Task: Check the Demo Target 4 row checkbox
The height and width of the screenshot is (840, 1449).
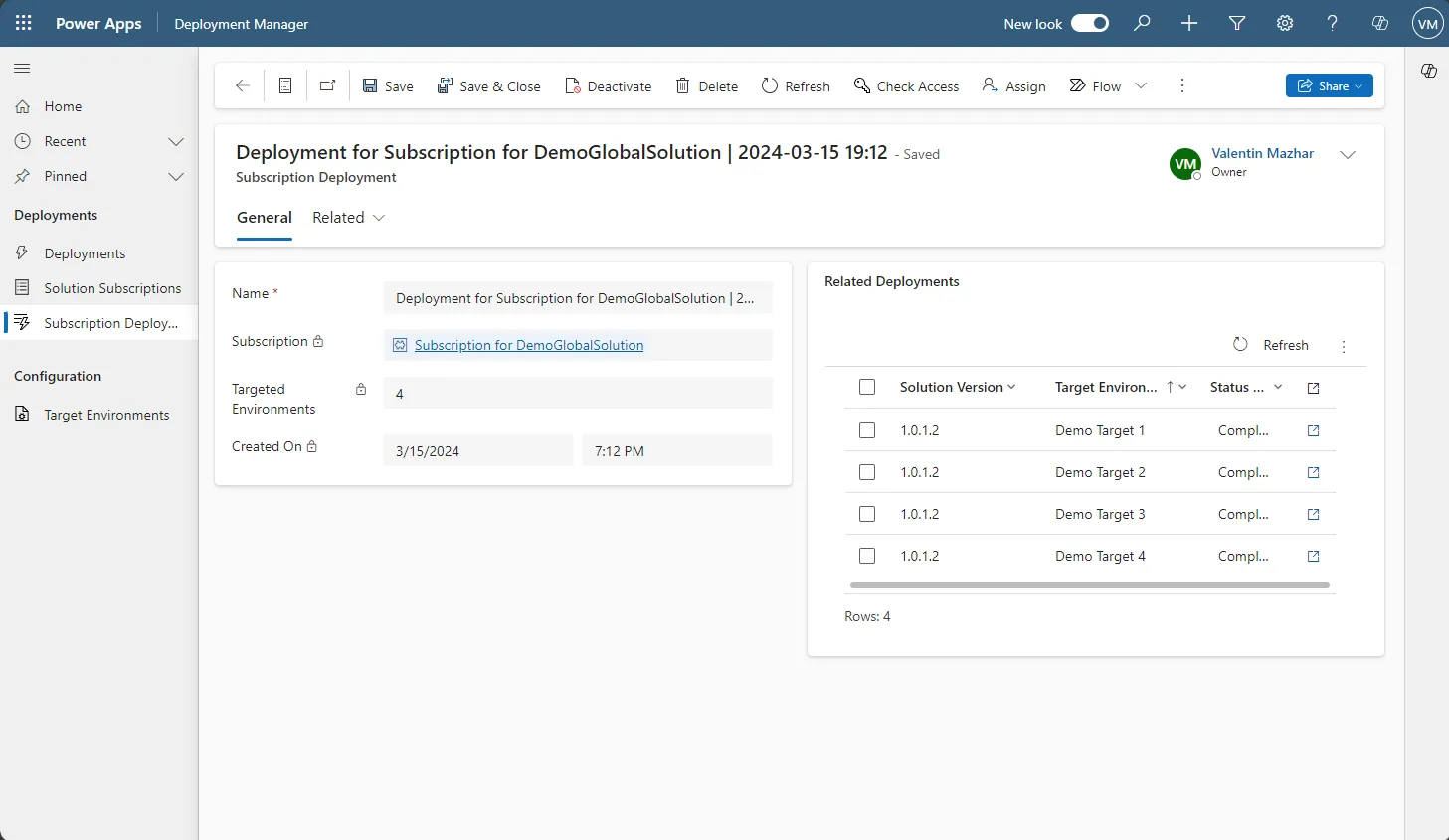Action: (x=867, y=556)
